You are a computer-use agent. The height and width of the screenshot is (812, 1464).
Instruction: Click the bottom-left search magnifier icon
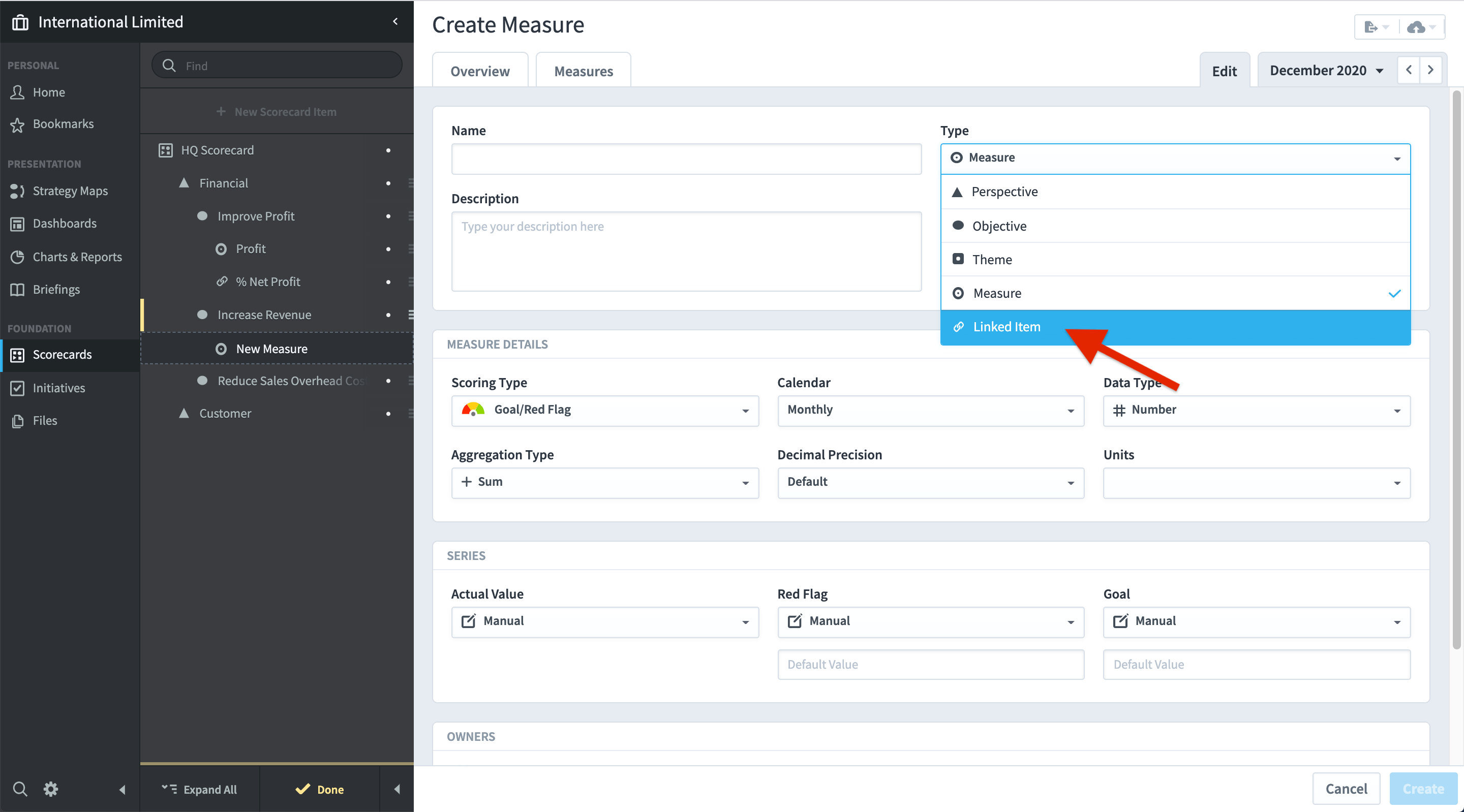[20, 789]
